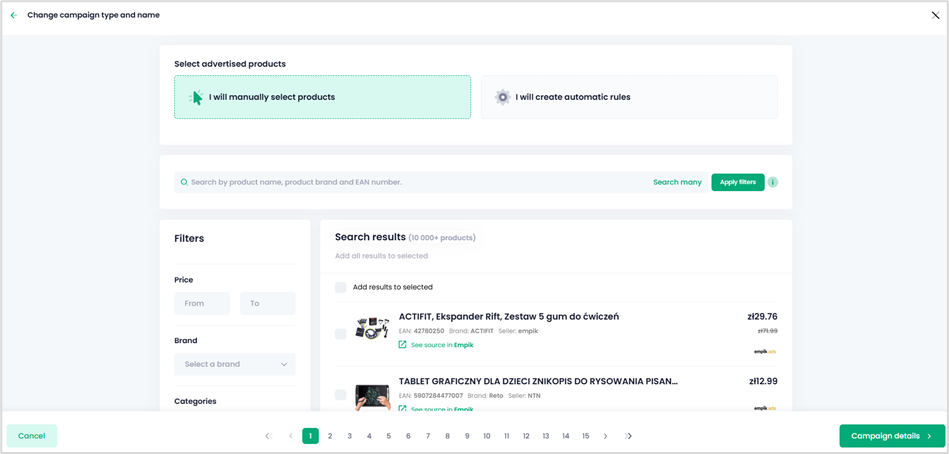The height and width of the screenshot is (454, 949).
Task: Go to previous page using left arrow
Action: pyautogui.click(x=291, y=436)
